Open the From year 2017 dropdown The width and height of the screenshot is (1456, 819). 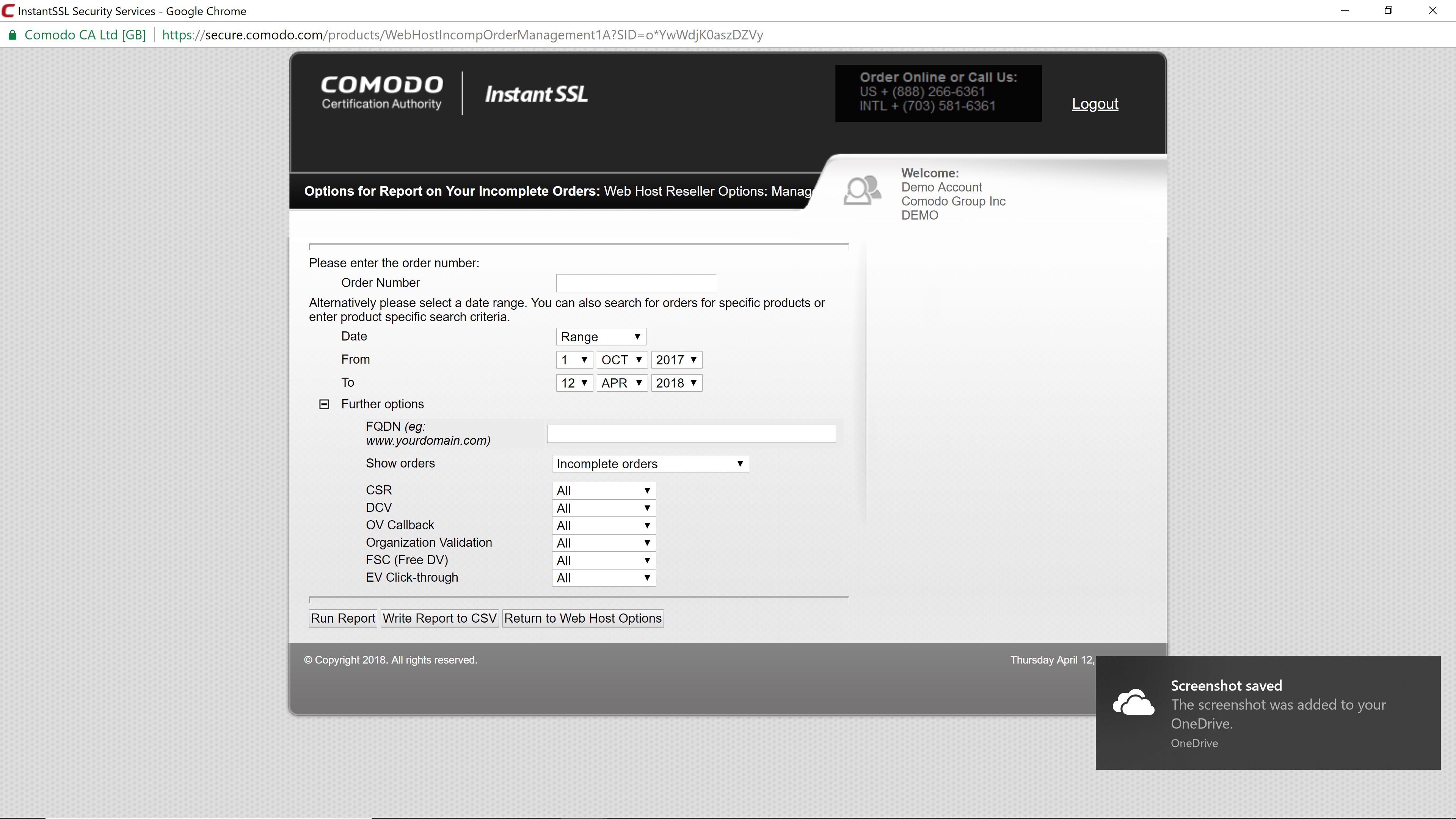click(x=676, y=360)
